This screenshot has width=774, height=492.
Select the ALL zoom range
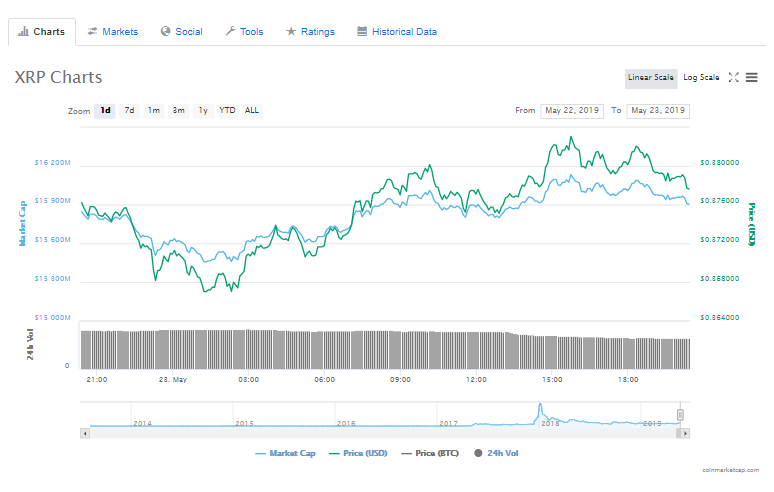(x=252, y=111)
